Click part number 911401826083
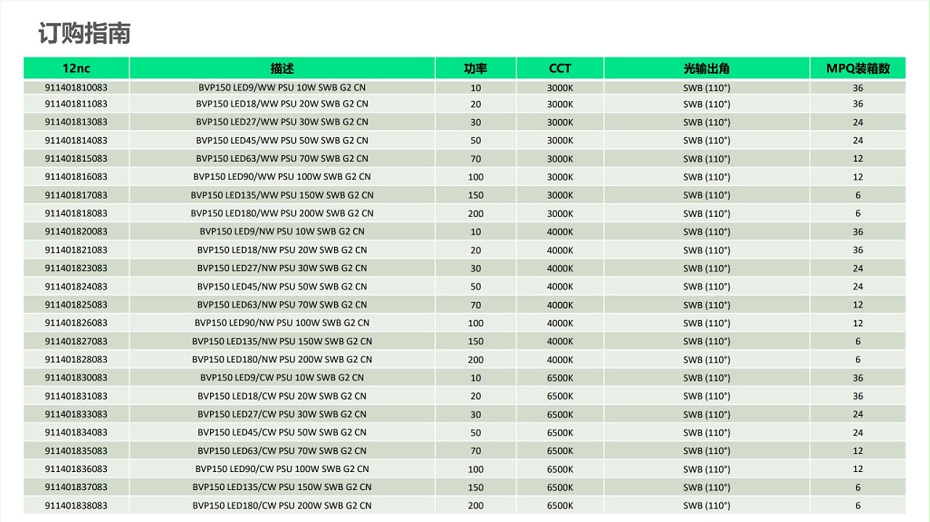 [76, 323]
